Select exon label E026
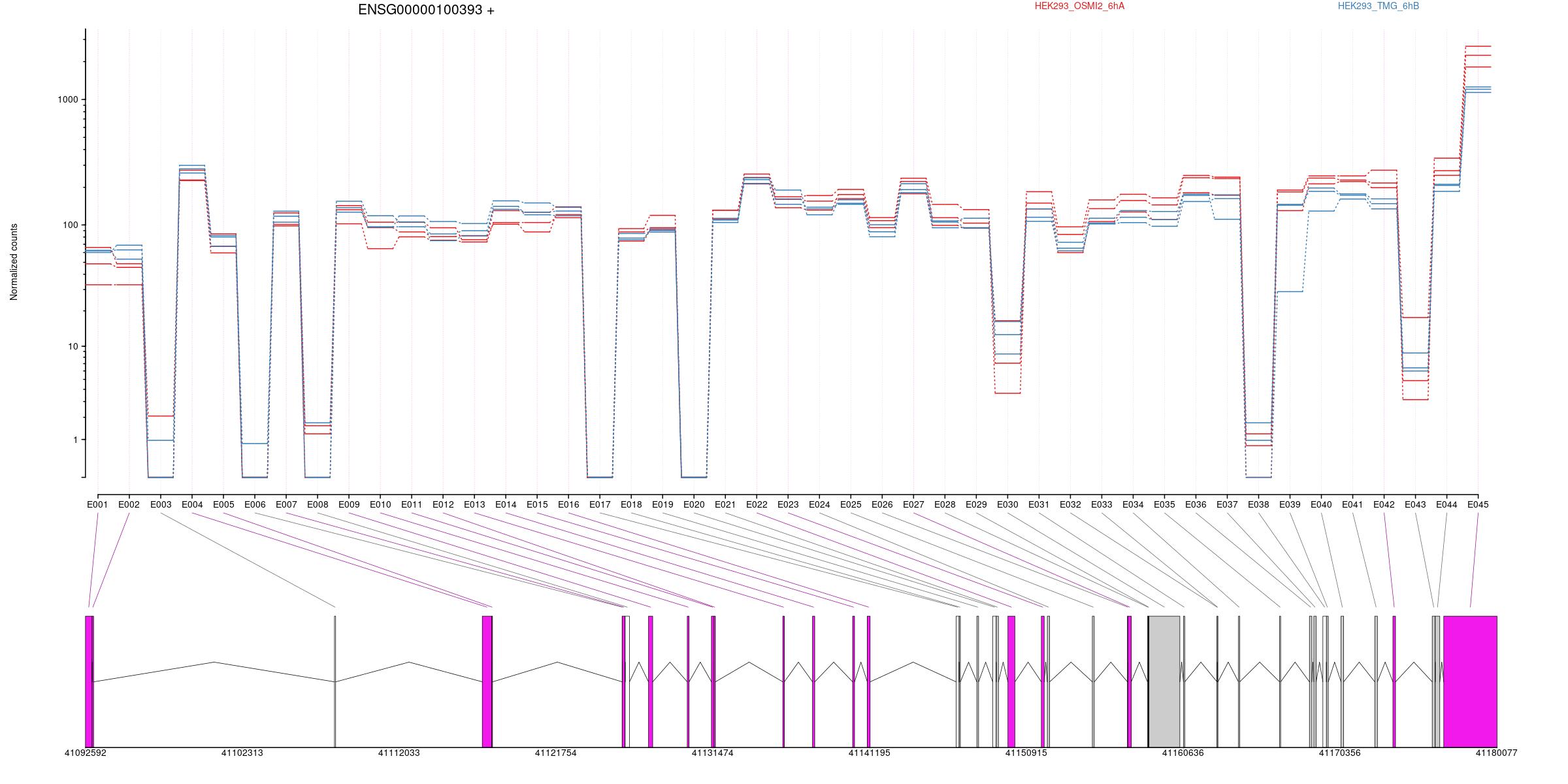1568x784 pixels. click(882, 504)
